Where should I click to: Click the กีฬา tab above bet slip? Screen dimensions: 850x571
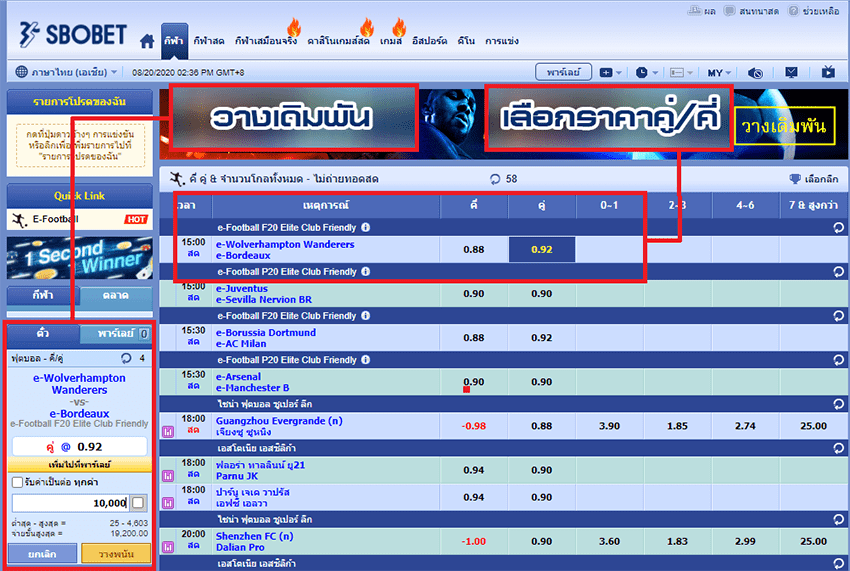[x=43, y=296]
